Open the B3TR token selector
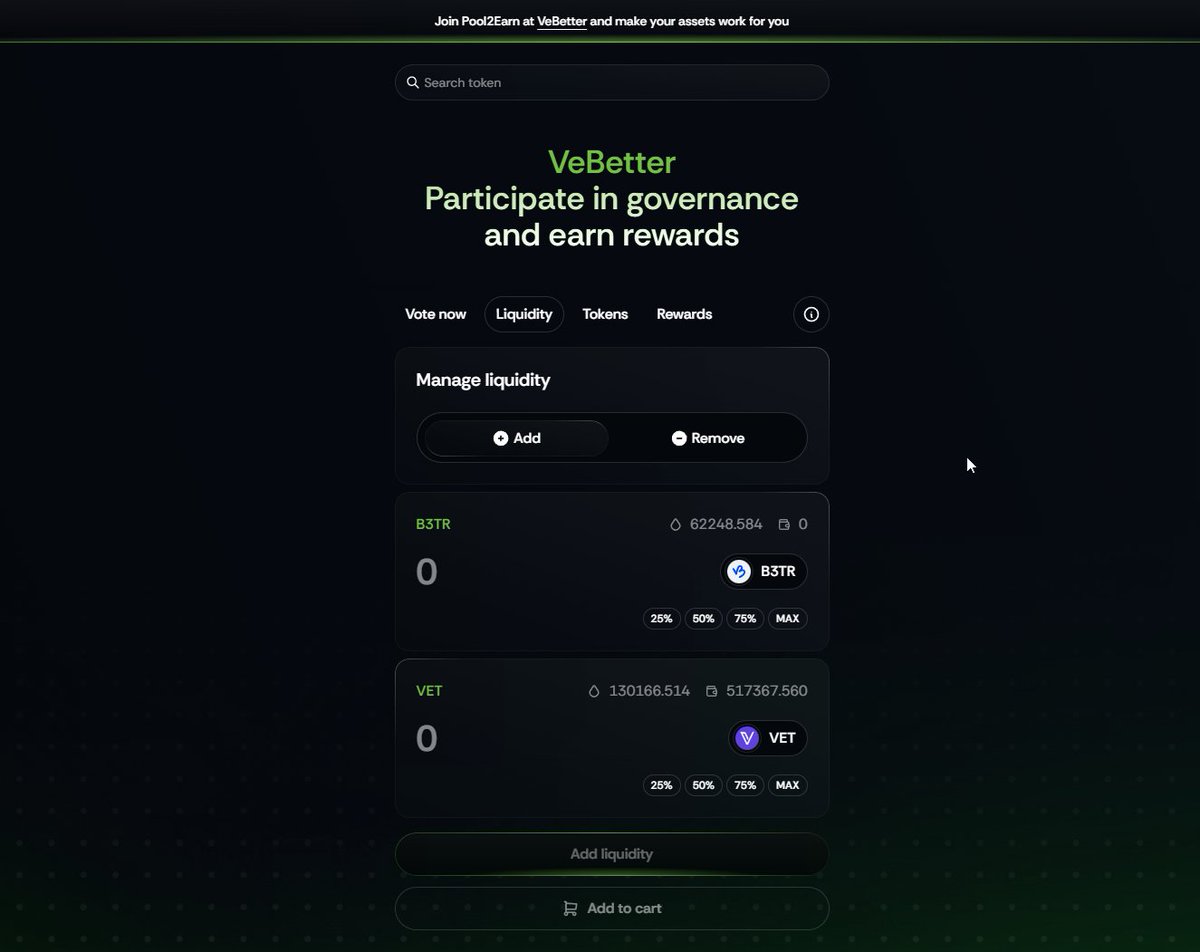1200x952 pixels. pos(763,571)
